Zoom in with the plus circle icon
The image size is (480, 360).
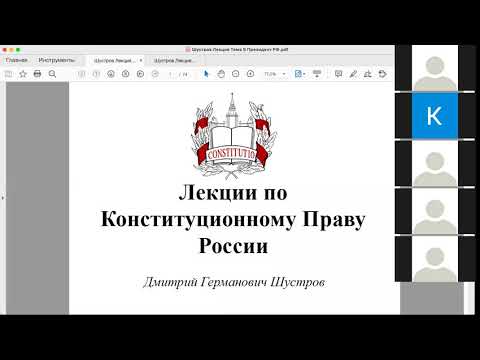pyautogui.click(x=250, y=74)
